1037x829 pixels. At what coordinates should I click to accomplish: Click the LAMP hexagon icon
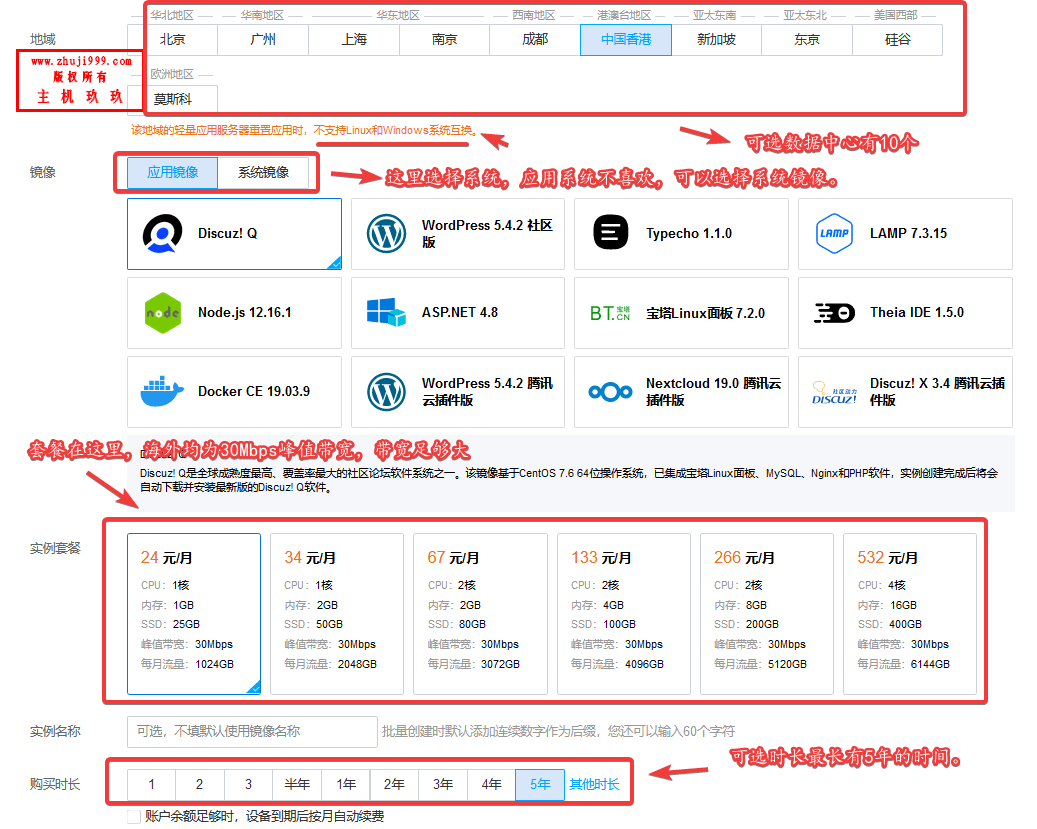tap(834, 234)
